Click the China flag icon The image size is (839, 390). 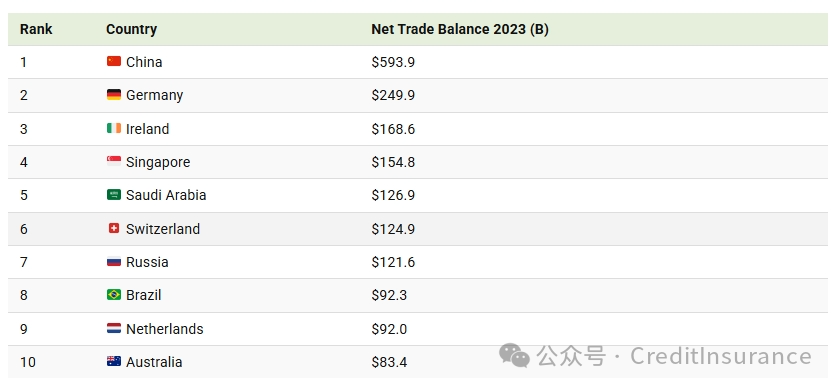pyautogui.click(x=113, y=62)
